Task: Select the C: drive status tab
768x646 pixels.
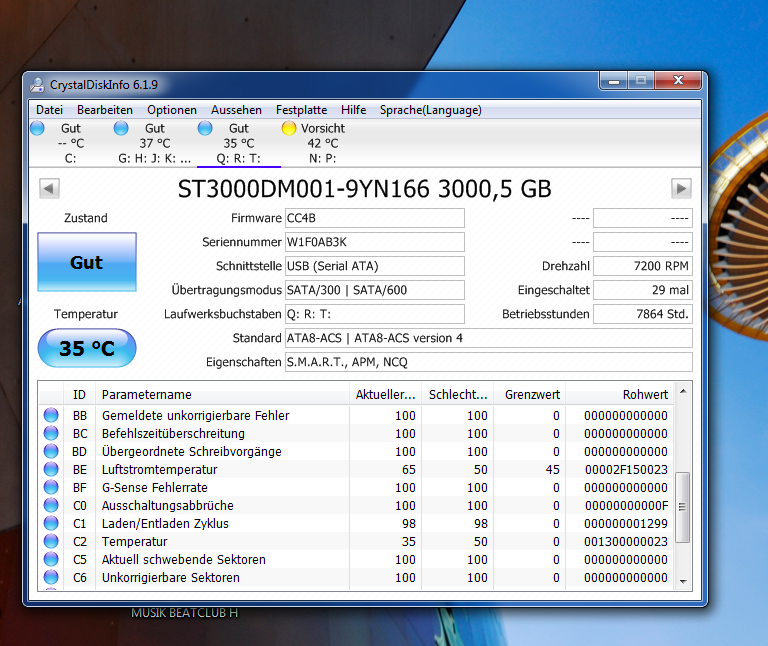Action: point(71,143)
